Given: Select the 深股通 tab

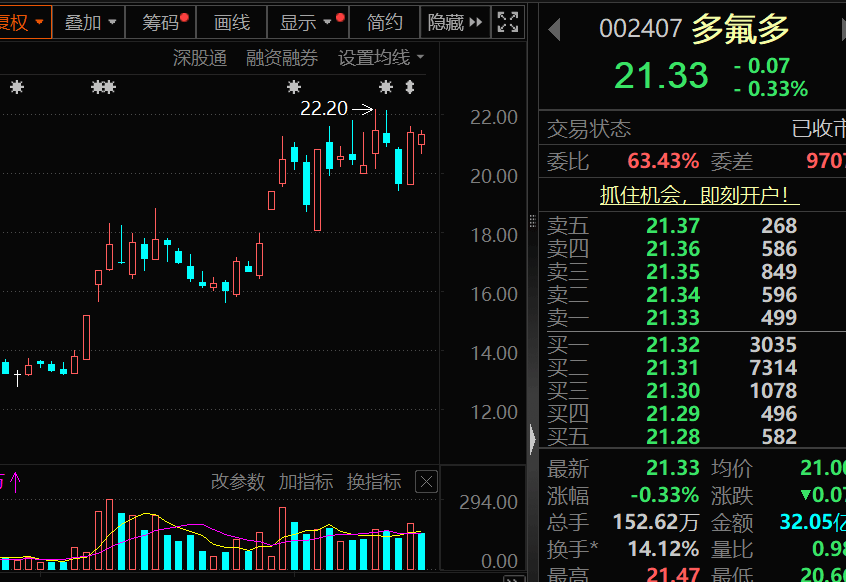Looking at the screenshot, I should tap(200, 58).
